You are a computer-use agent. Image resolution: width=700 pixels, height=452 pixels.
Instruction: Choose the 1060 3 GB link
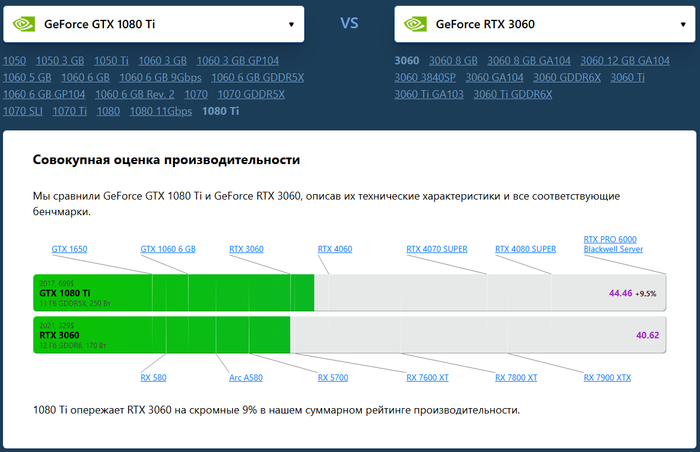tap(162, 61)
